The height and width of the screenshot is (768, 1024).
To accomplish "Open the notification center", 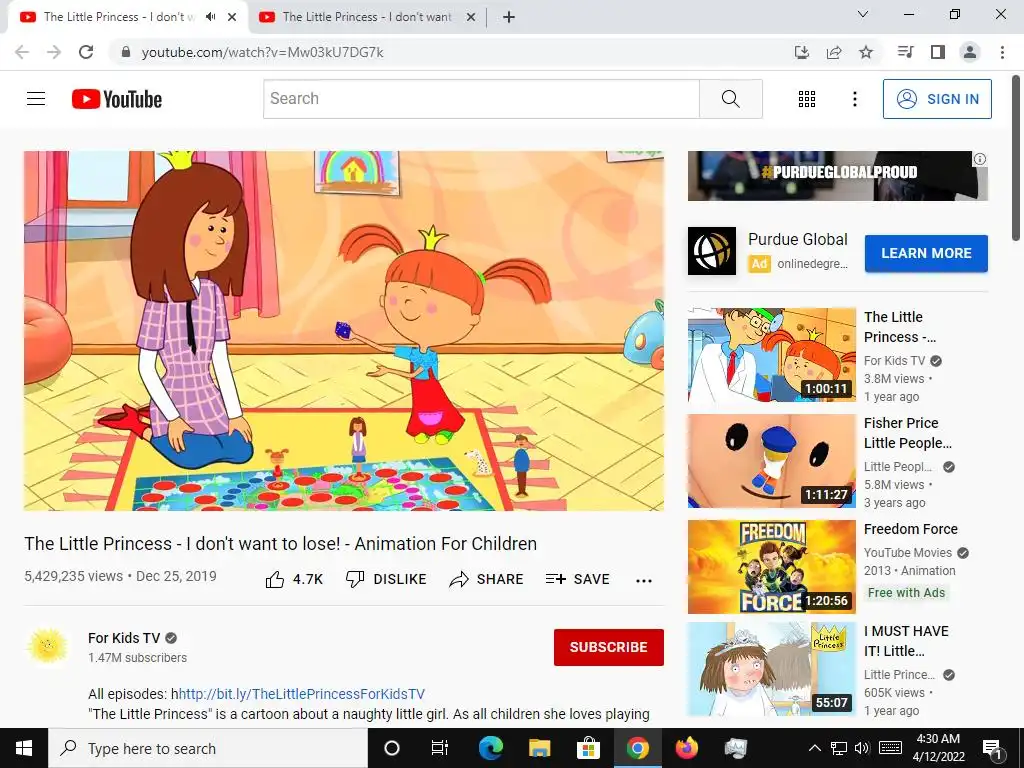I will pos(993,749).
